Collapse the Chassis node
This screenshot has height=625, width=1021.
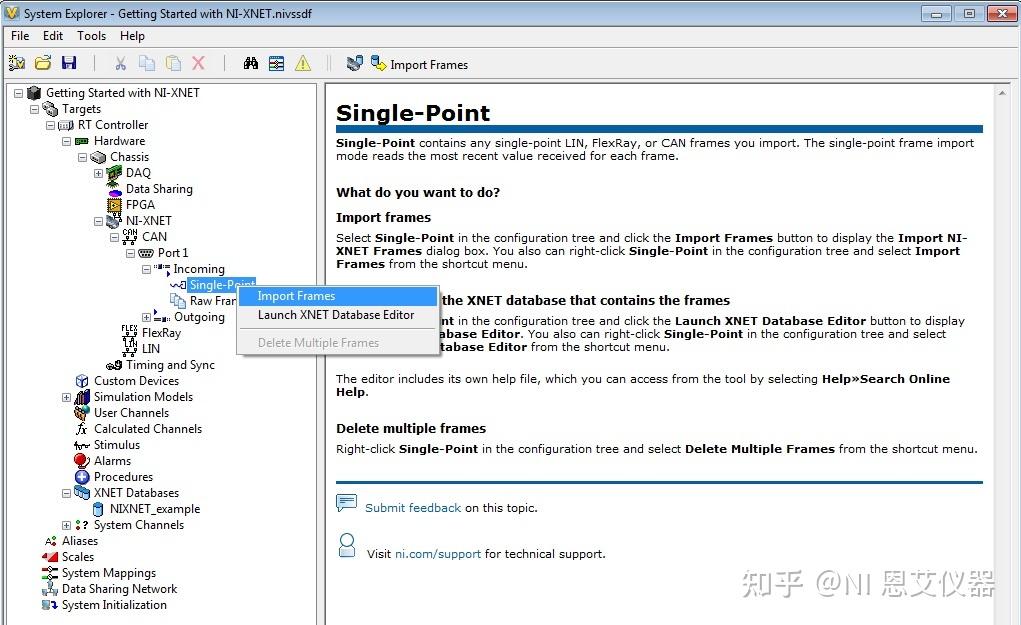82,156
